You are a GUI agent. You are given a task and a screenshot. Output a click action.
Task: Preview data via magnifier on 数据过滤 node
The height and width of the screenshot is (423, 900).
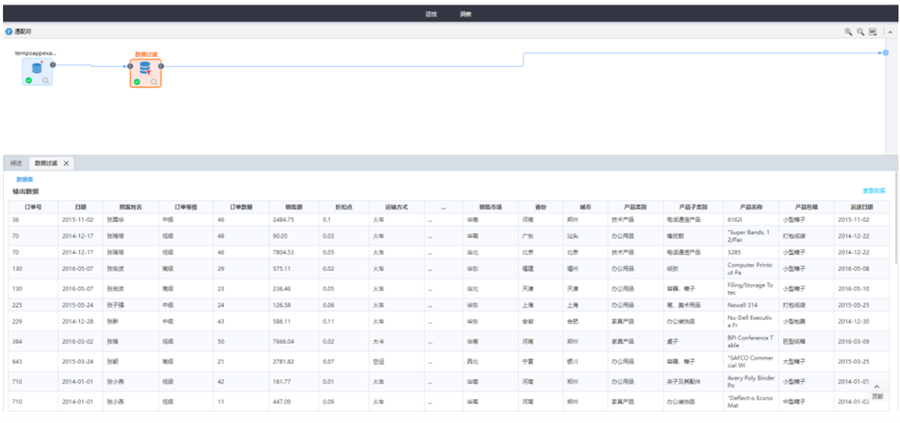point(154,82)
